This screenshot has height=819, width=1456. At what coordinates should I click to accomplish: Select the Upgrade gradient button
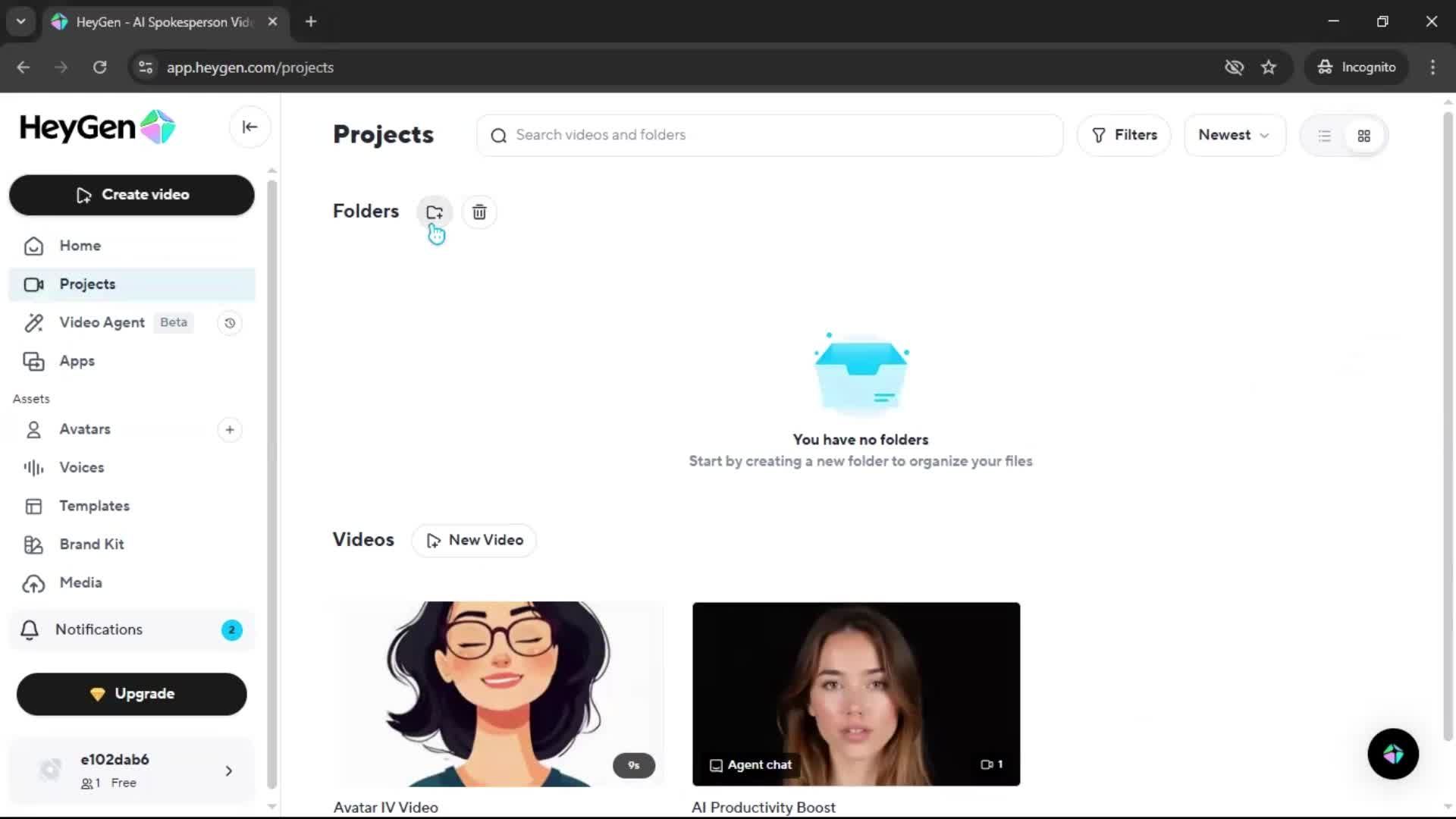(x=130, y=694)
